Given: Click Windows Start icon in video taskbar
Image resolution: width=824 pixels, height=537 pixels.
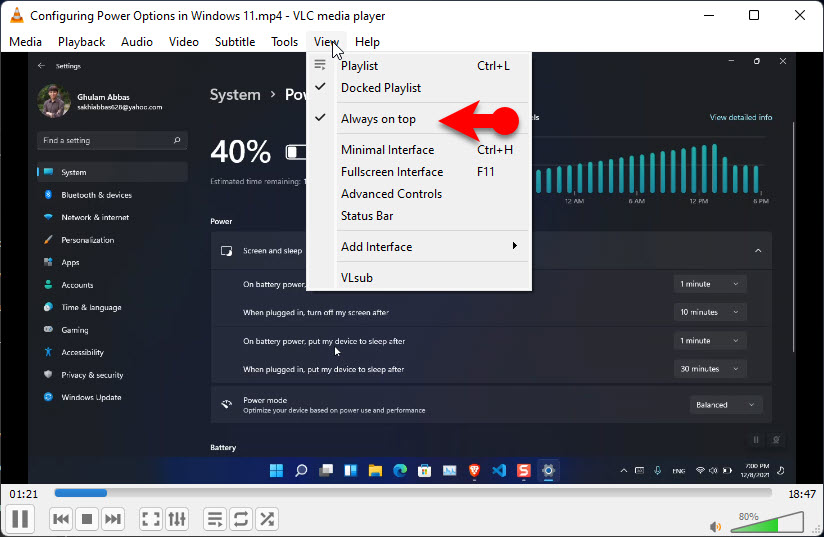Looking at the screenshot, I should coord(276,470).
